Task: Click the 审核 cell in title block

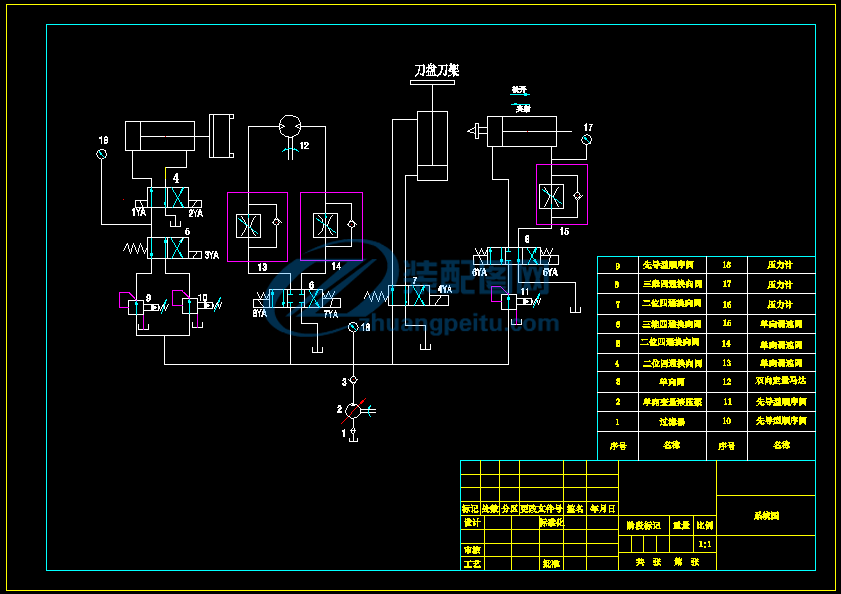Action: (x=472, y=550)
